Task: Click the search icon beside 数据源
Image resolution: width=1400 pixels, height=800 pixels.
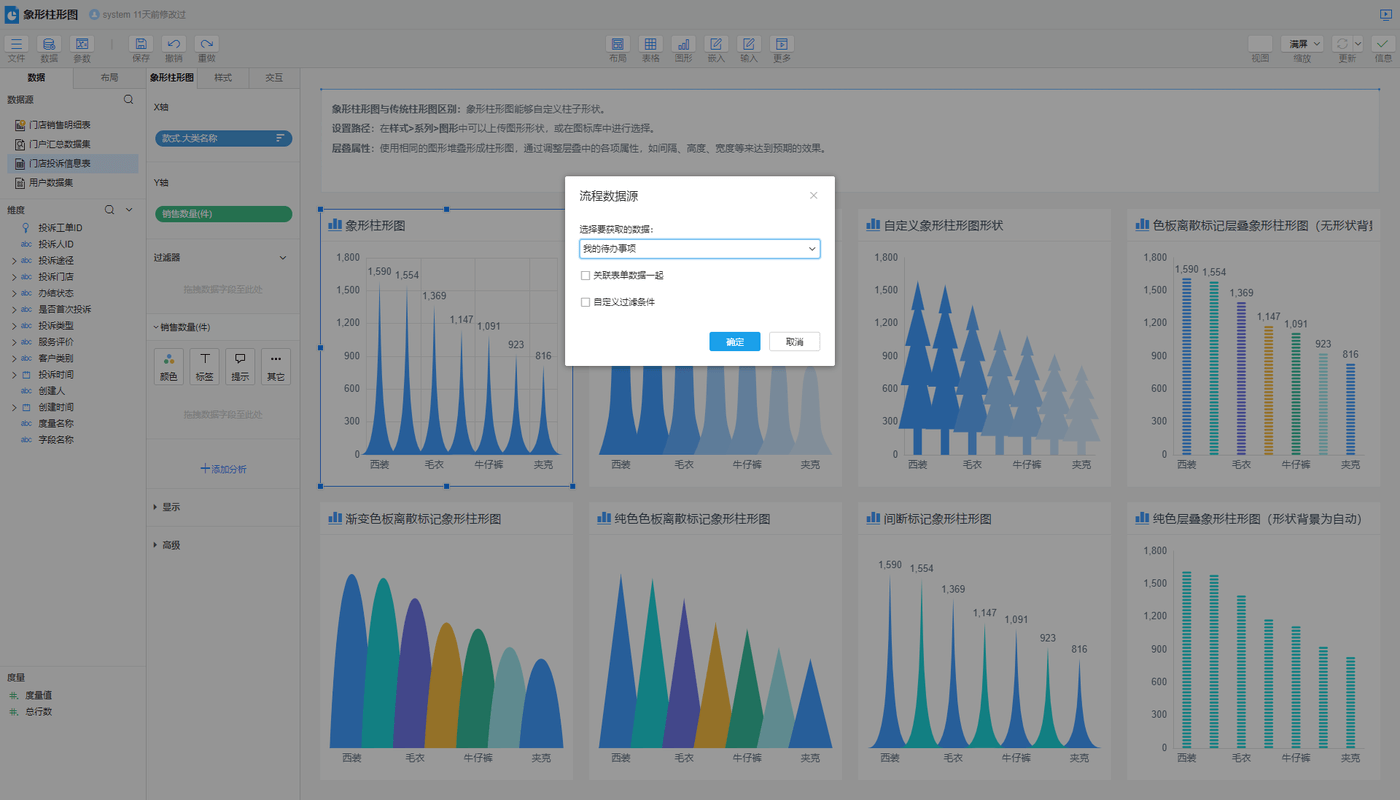Action: (x=128, y=100)
